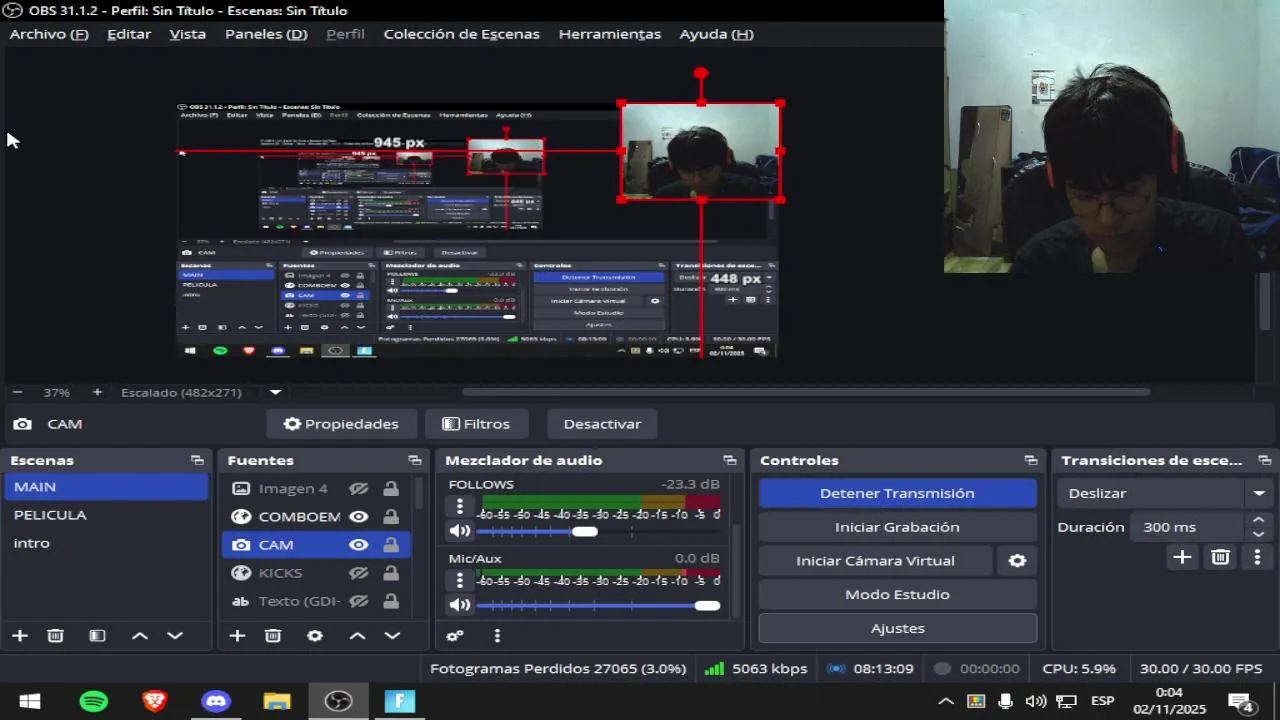Undock the Controles panel
This screenshot has width=1280, height=720.
(x=1031, y=460)
